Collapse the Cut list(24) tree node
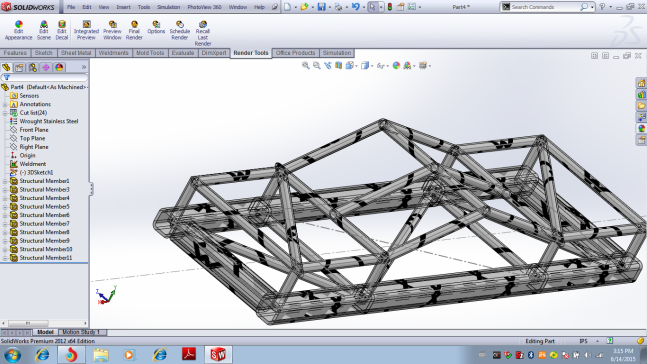Screen dimensions: 647x364 coord(5,113)
